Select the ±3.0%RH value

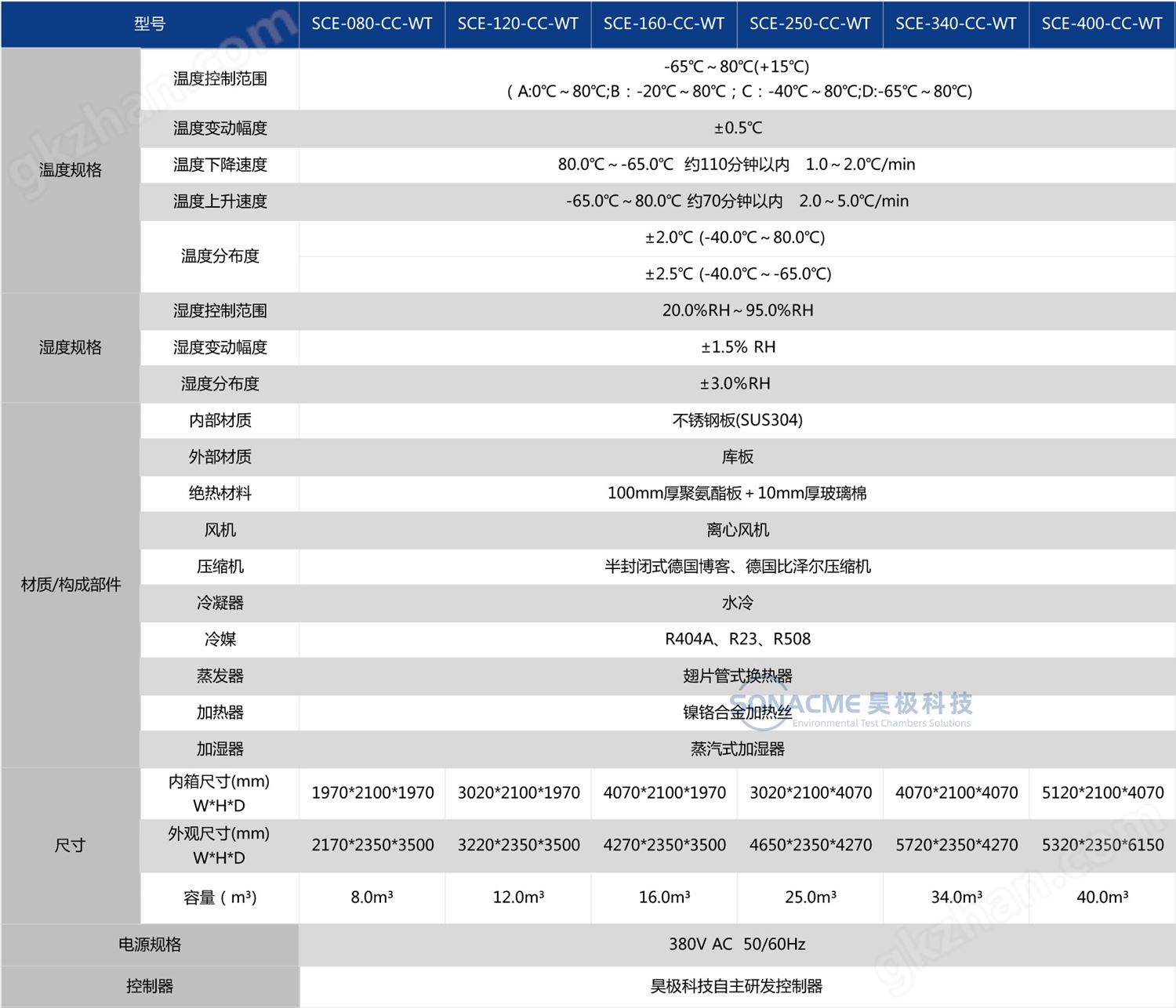click(x=735, y=384)
